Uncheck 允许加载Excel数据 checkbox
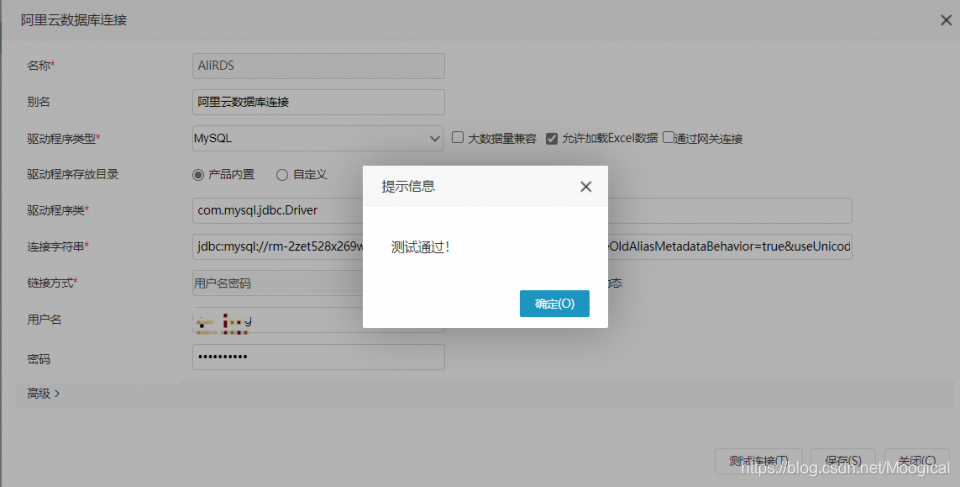 click(x=552, y=138)
